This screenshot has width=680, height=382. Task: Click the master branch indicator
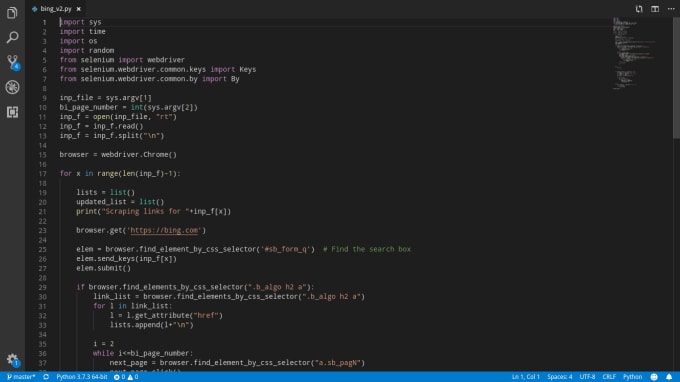pyautogui.click(x=21, y=377)
